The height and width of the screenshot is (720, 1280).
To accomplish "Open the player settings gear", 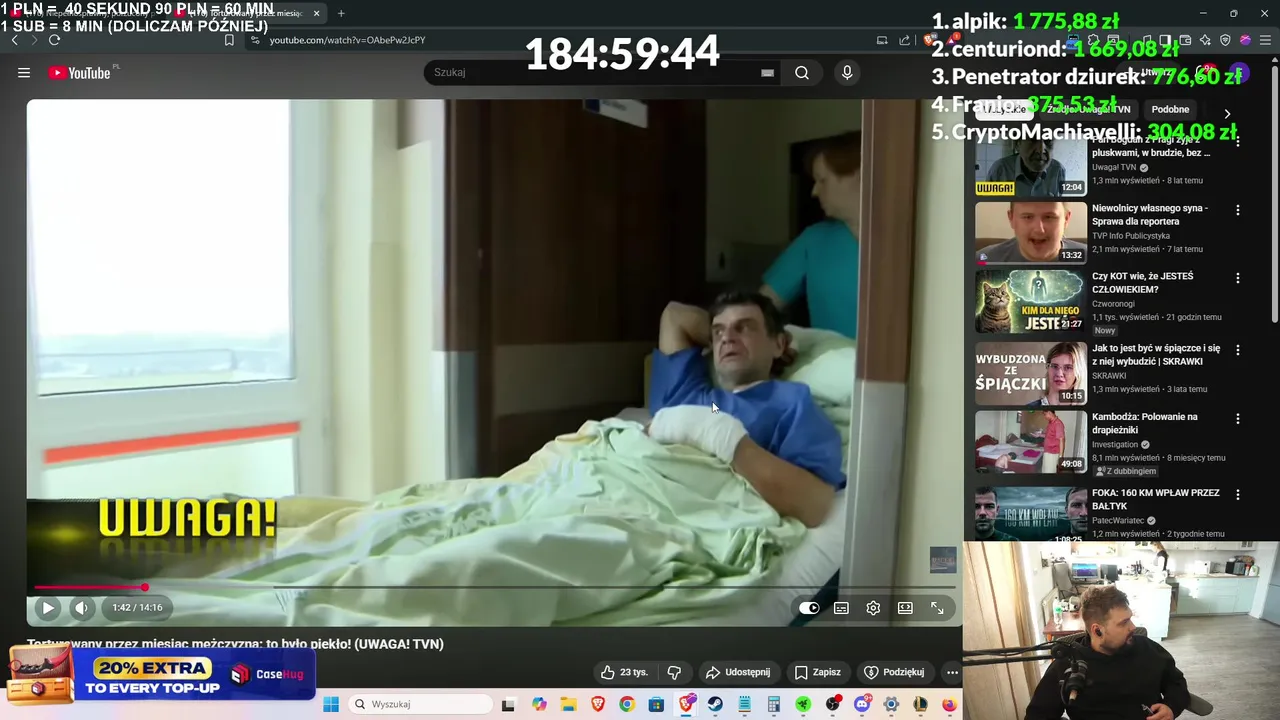I will coord(873,608).
